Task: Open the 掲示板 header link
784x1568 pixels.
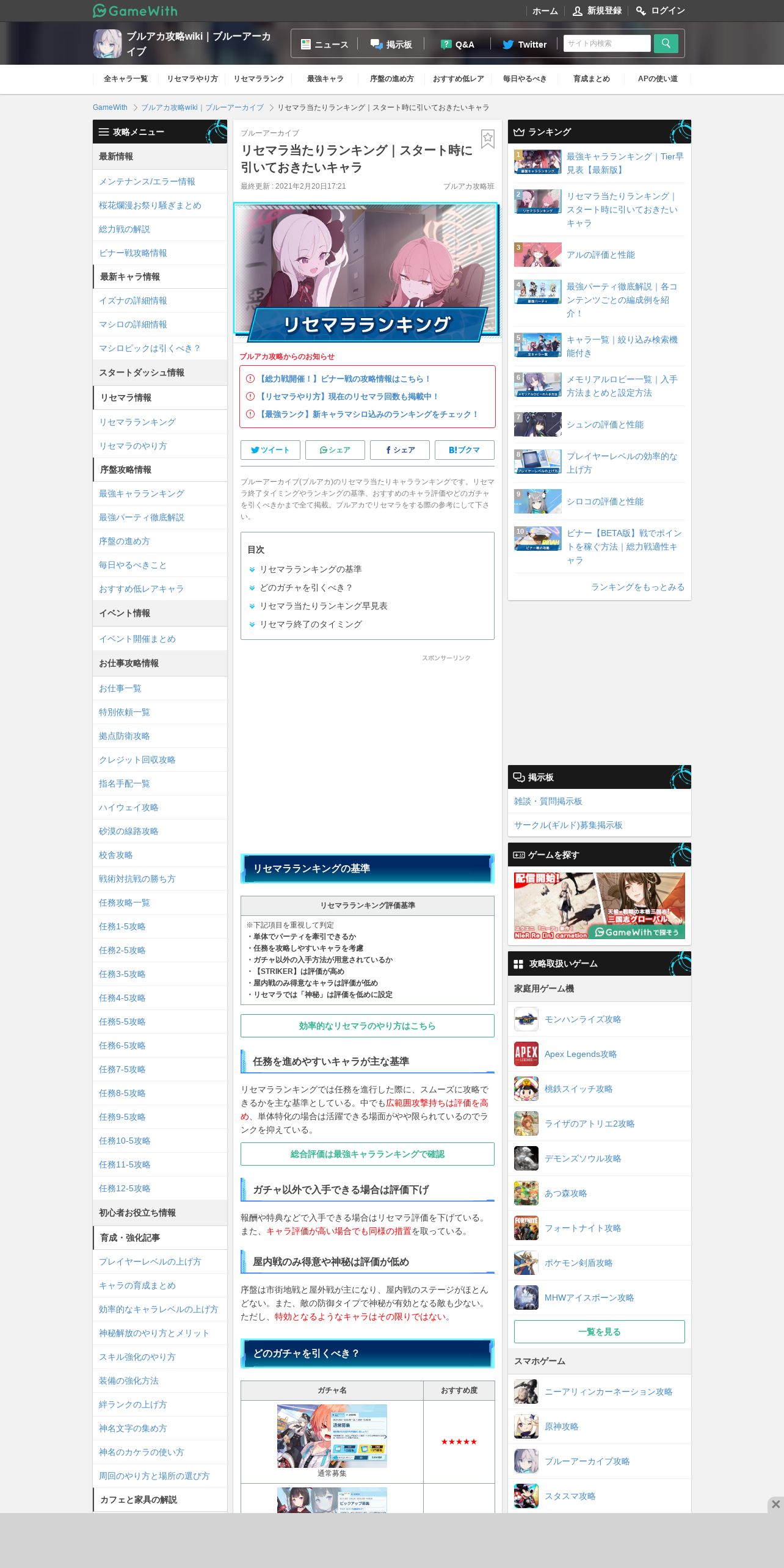Action: (x=391, y=44)
